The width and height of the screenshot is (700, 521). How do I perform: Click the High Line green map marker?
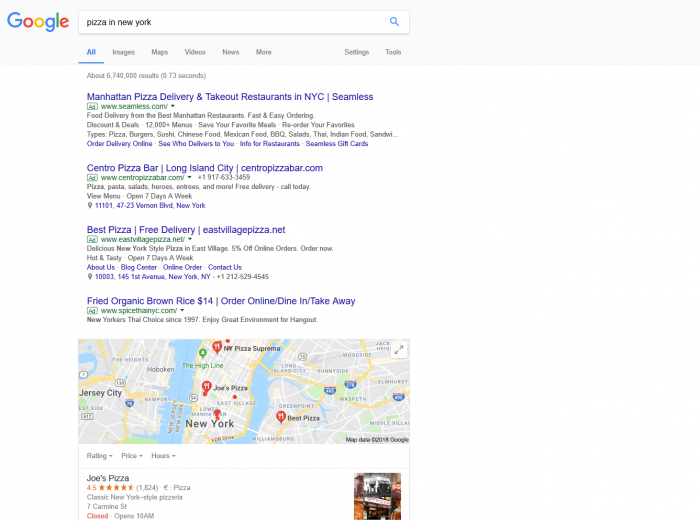pyautogui.click(x=202, y=353)
